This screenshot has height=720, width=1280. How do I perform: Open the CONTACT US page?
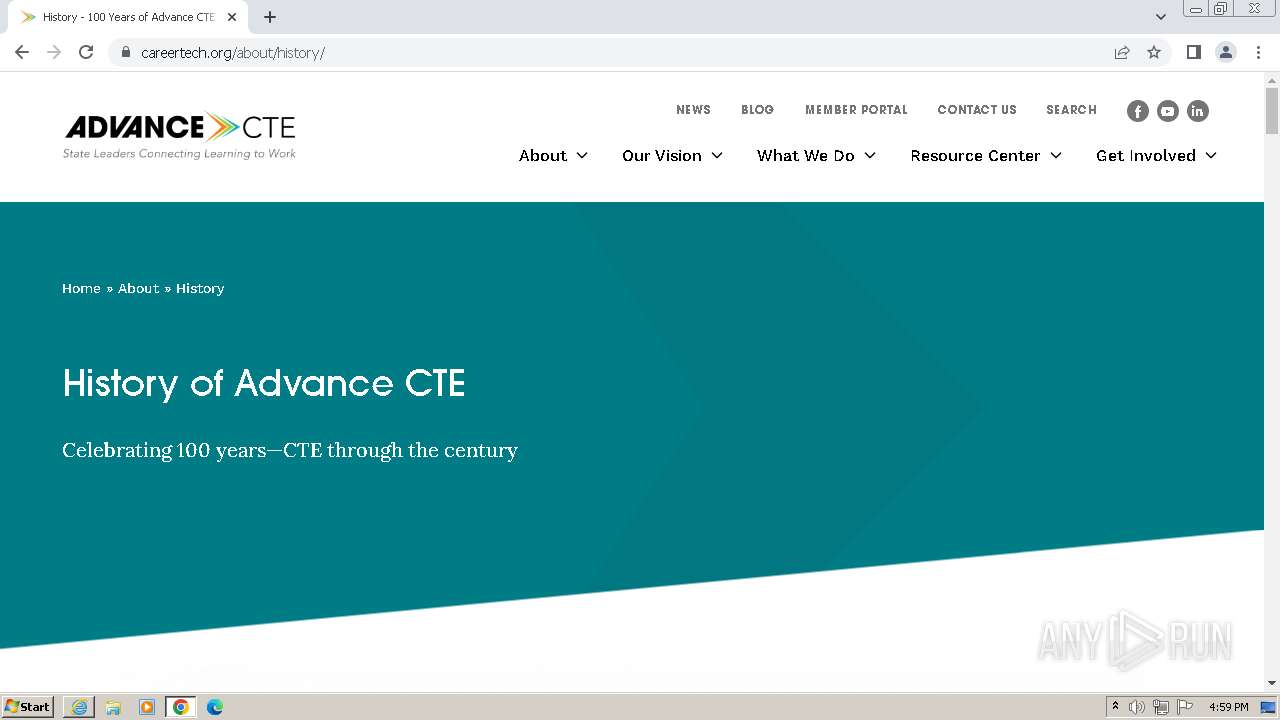coord(977,110)
